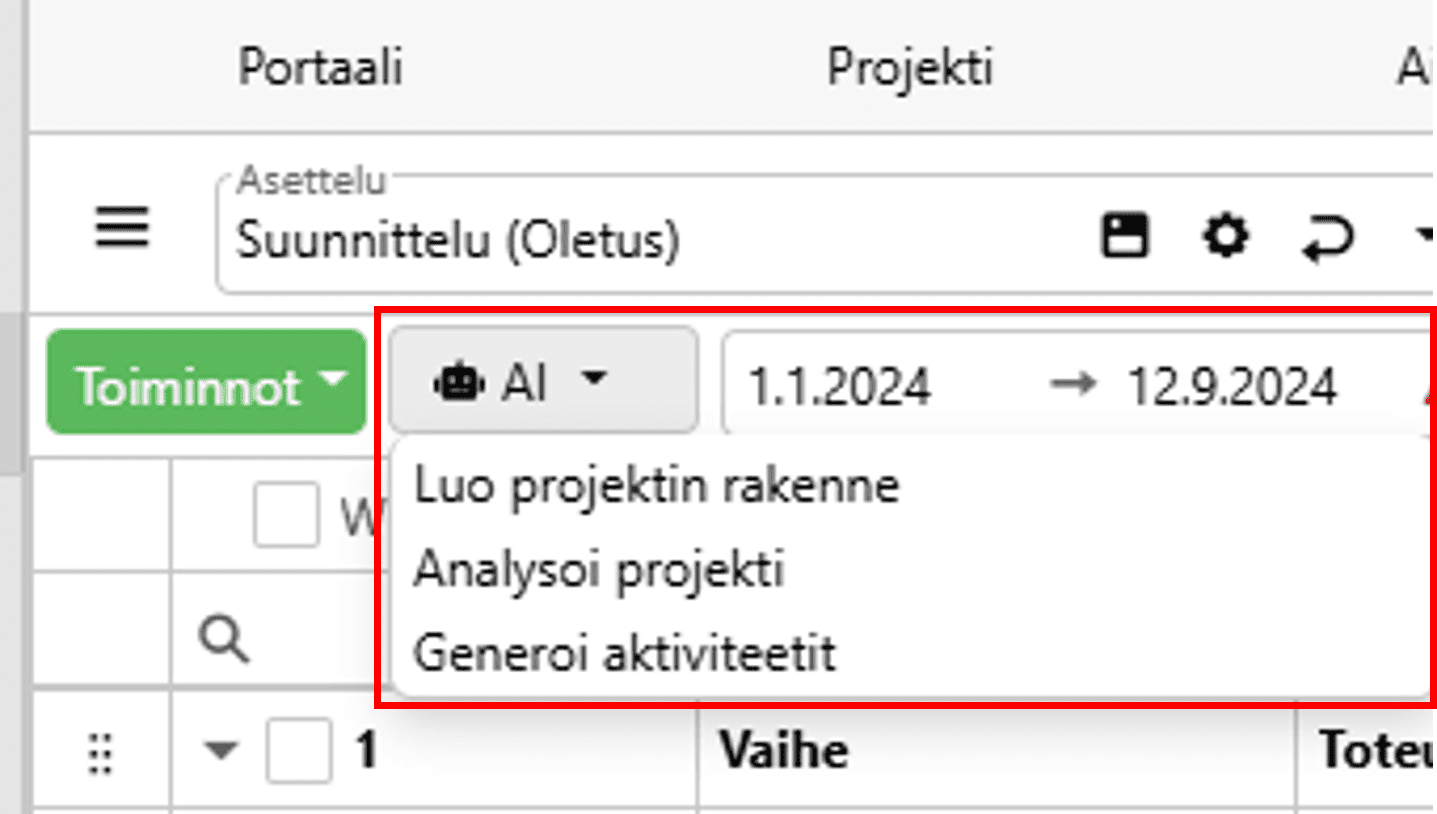
Task: Click the reset layout arrow icon
Action: pos(1328,239)
